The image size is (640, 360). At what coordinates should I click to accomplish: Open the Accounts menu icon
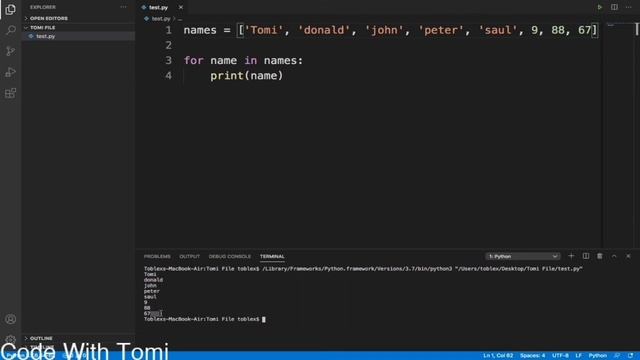tap(11, 319)
